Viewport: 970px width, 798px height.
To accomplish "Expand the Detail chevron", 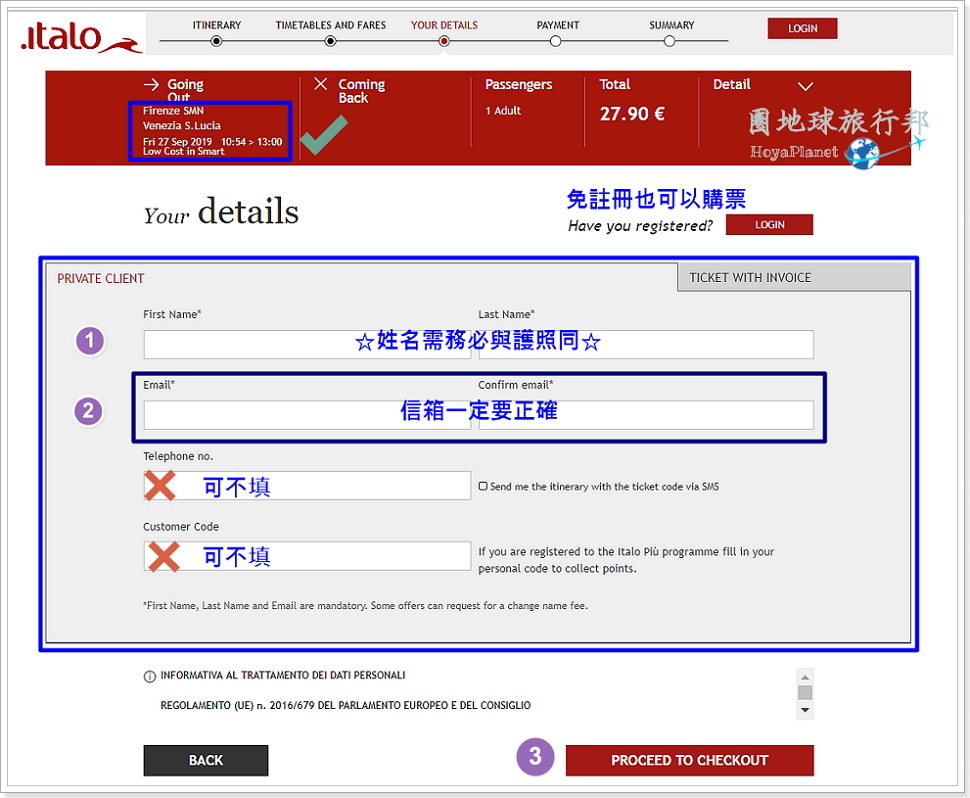I will pos(805,86).
